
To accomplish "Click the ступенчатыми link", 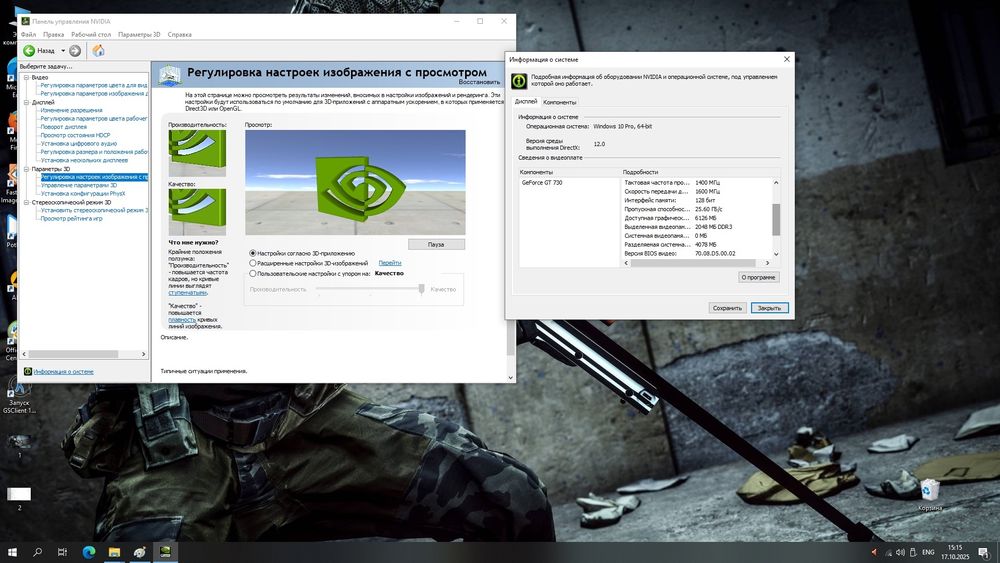I will point(188,293).
